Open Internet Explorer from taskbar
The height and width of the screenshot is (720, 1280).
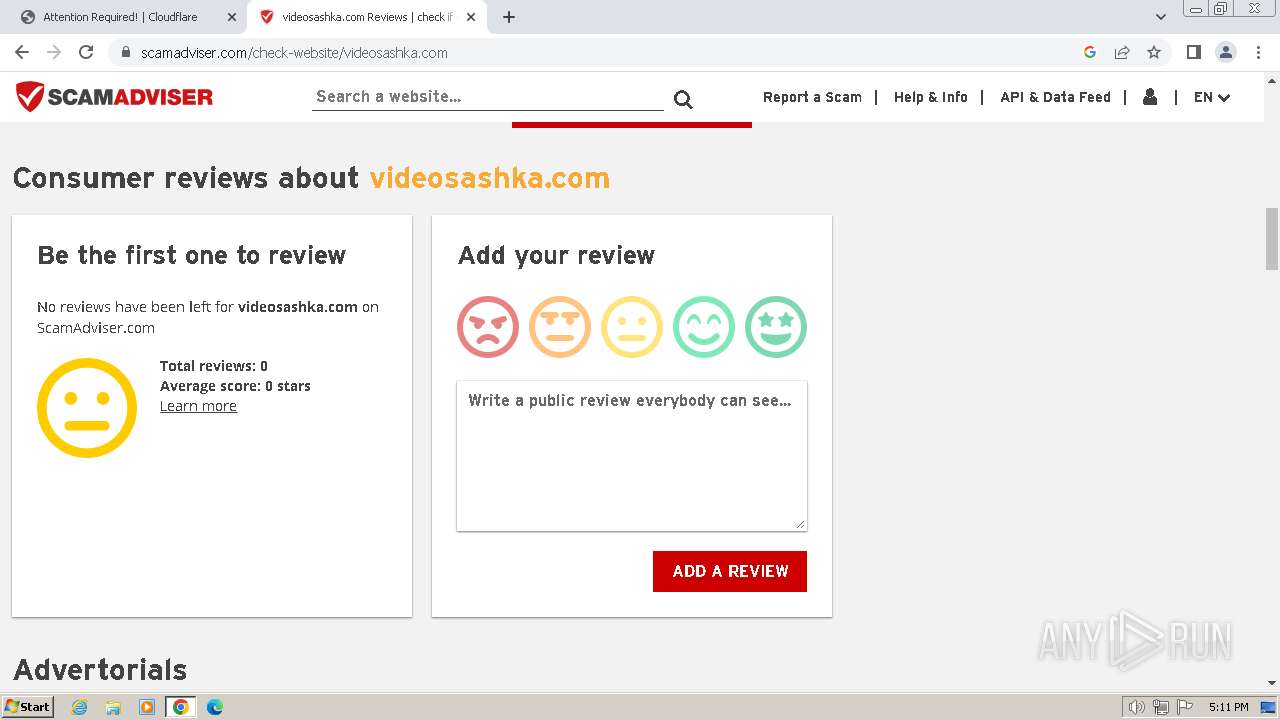point(80,707)
